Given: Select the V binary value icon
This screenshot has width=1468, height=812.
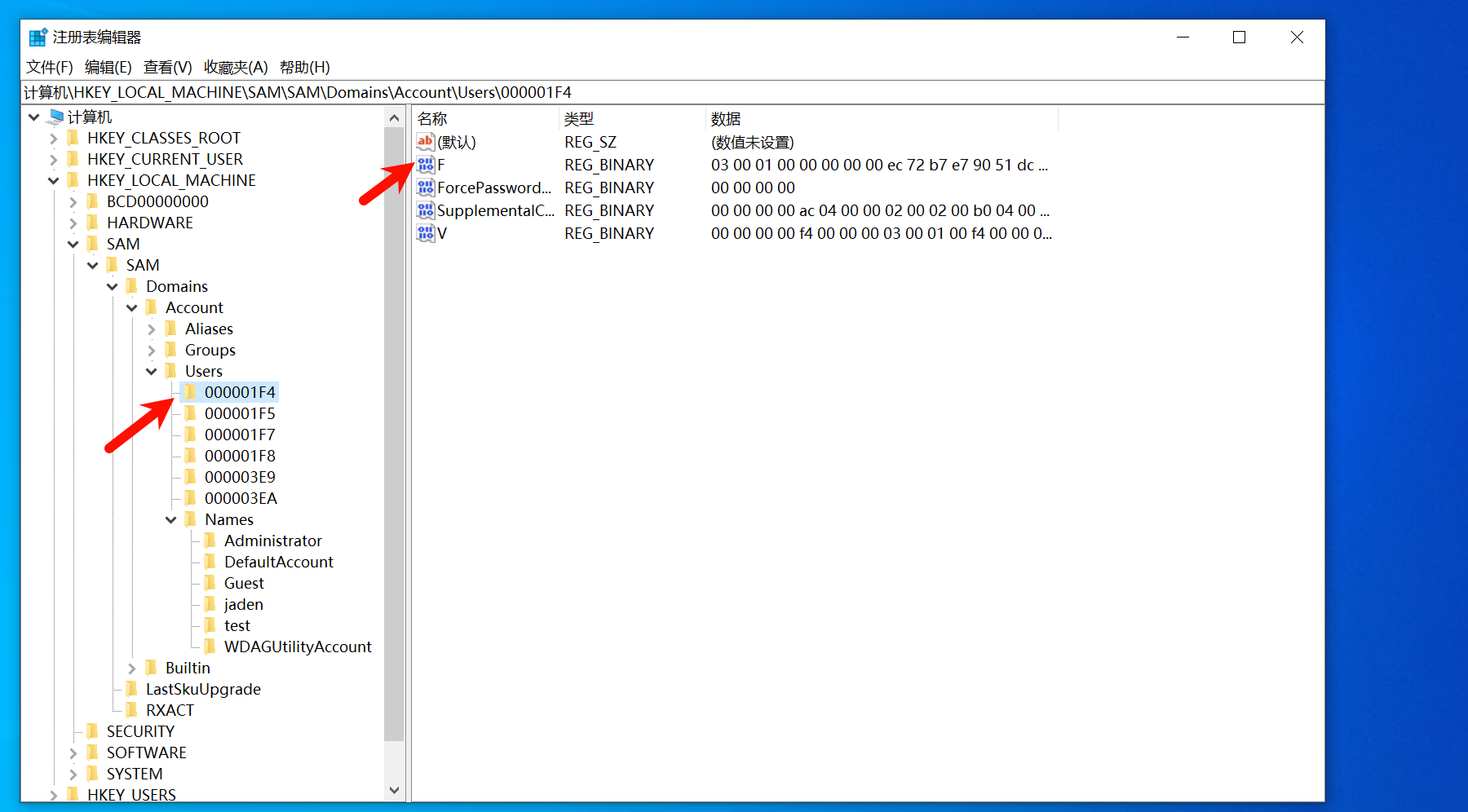Looking at the screenshot, I should [x=425, y=234].
